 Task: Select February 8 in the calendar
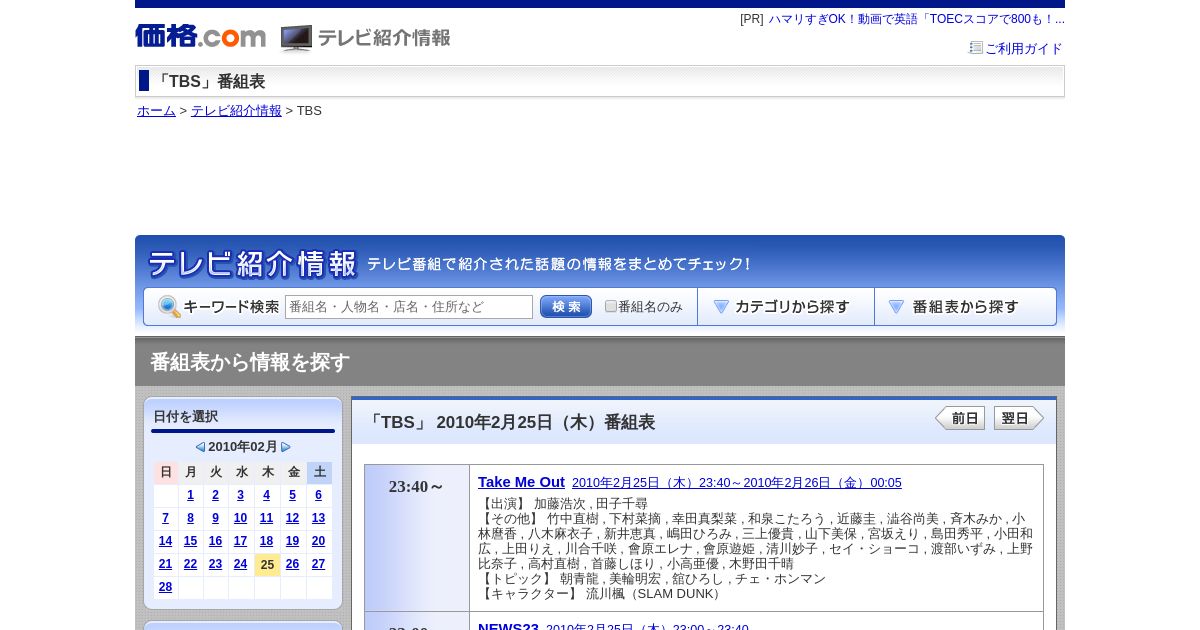point(191,518)
